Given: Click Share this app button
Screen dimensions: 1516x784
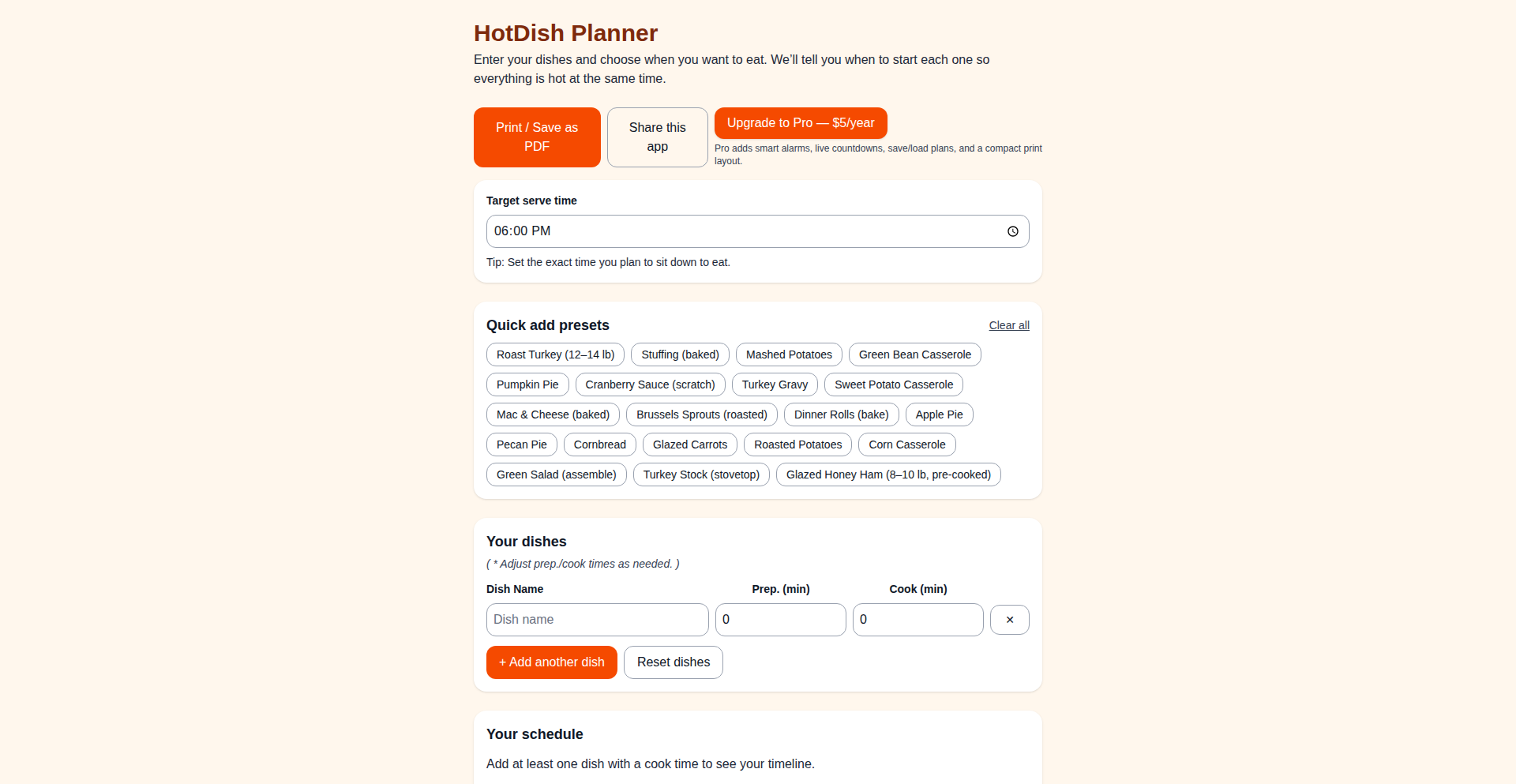Looking at the screenshot, I should click(657, 137).
